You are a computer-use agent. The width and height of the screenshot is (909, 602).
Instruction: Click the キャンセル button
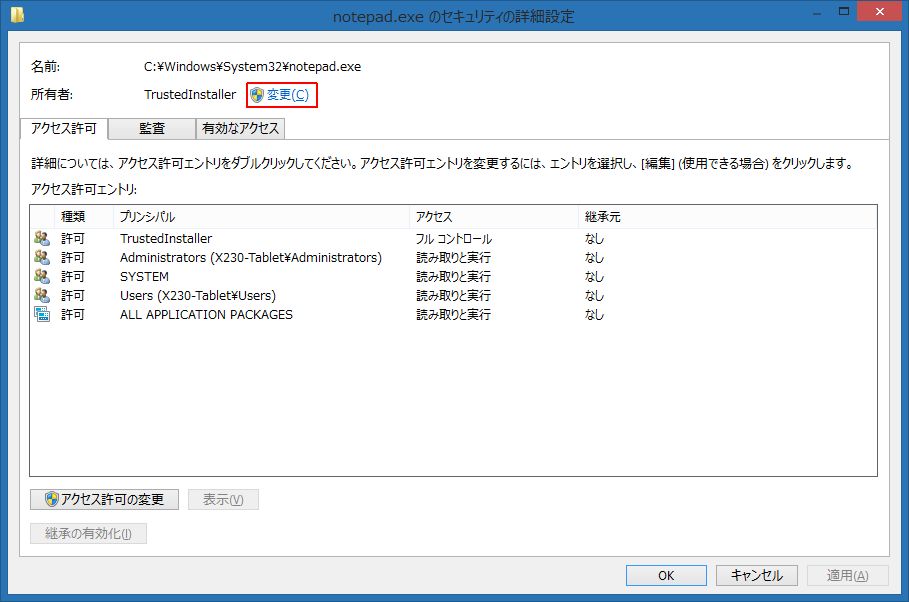click(756, 575)
